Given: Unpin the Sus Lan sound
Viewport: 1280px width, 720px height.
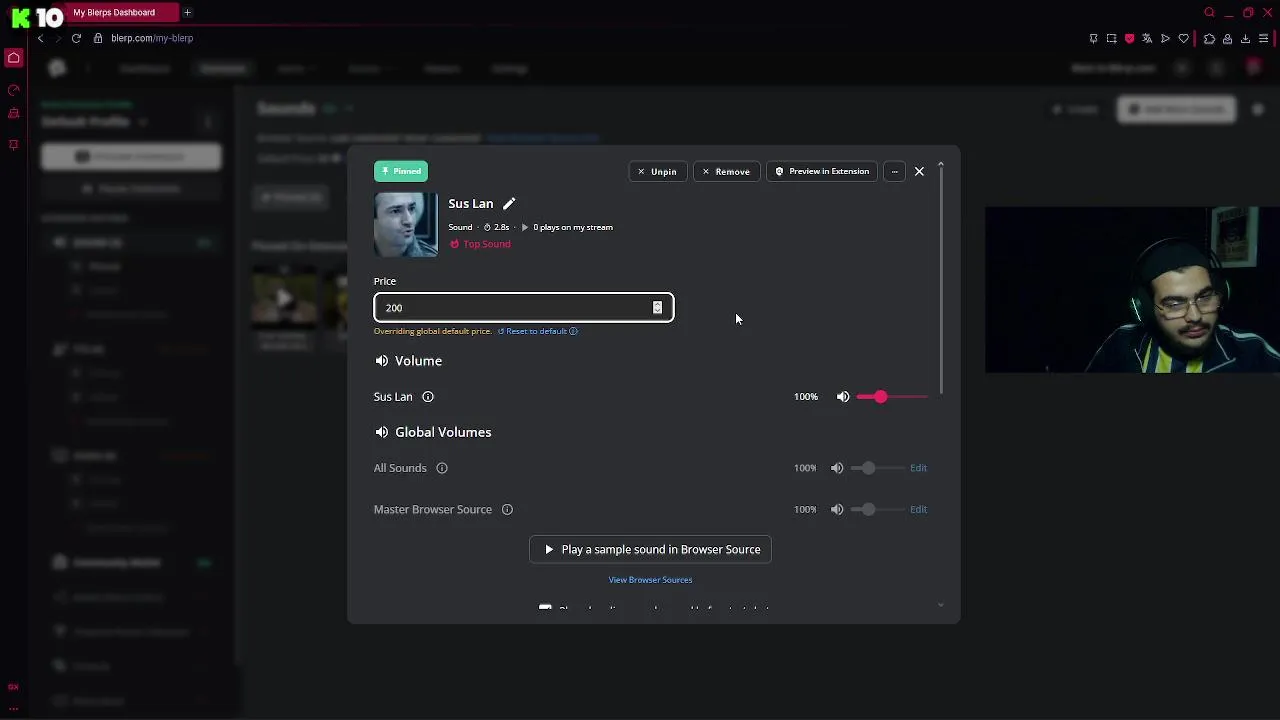Looking at the screenshot, I should (657, 172).
